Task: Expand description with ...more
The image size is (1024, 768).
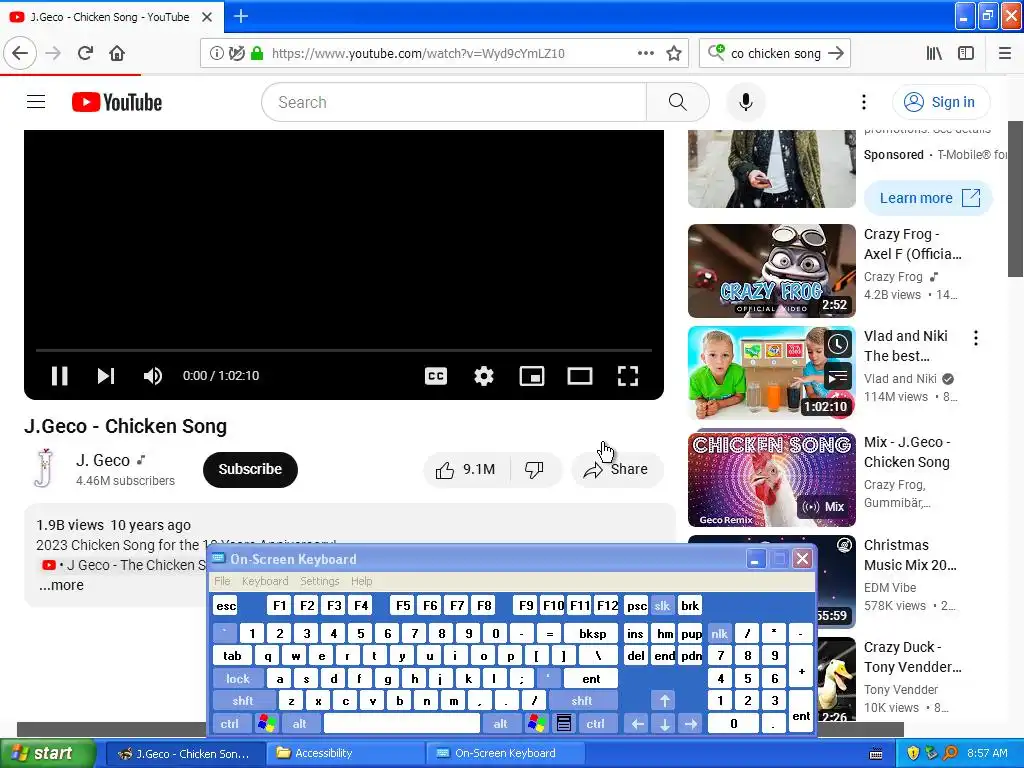Action: (61, 585)
